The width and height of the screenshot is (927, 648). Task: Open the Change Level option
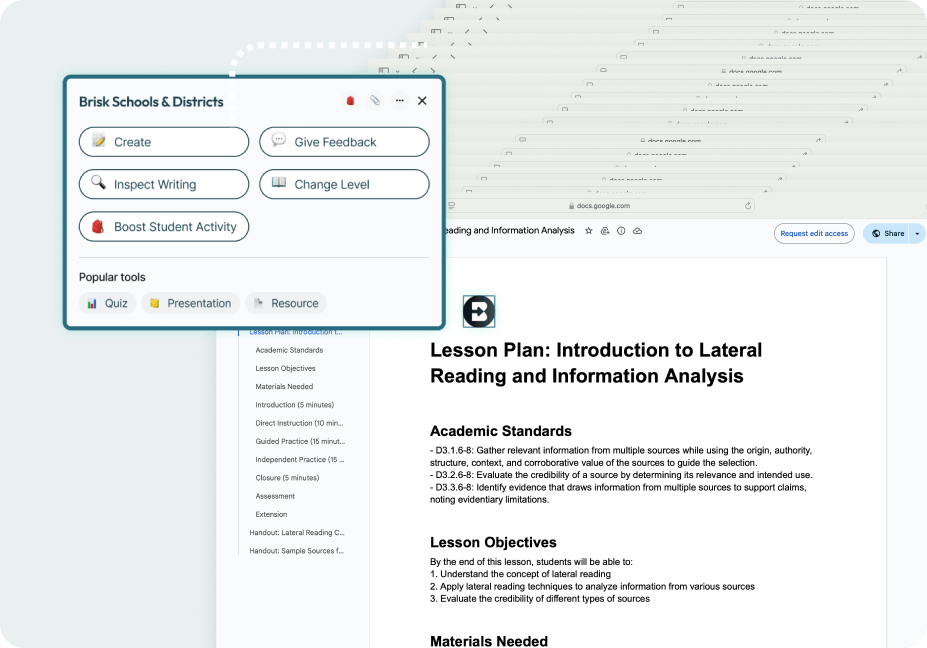click(x=344, y=184)
